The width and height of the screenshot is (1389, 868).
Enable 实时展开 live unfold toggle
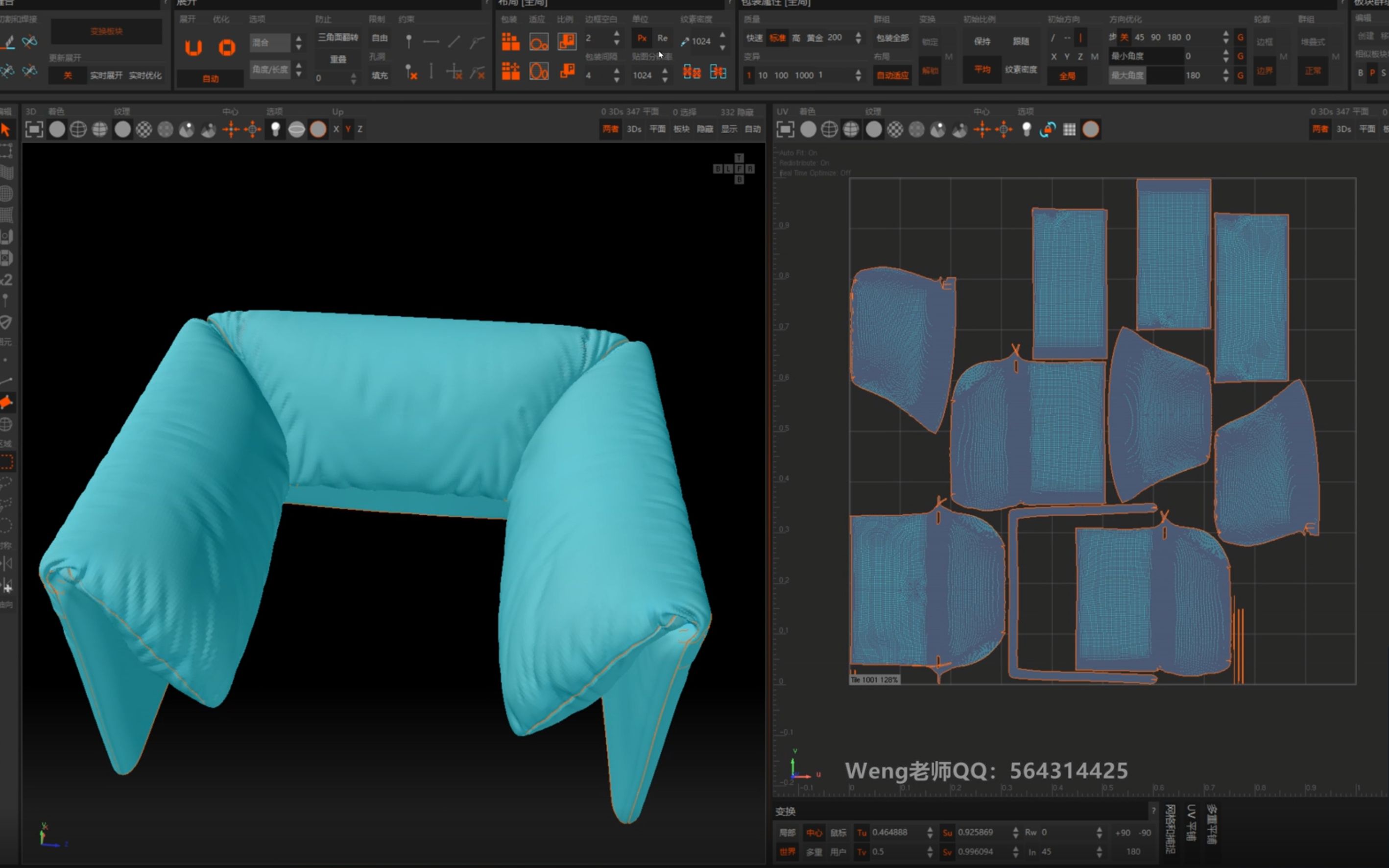point(106,75)
